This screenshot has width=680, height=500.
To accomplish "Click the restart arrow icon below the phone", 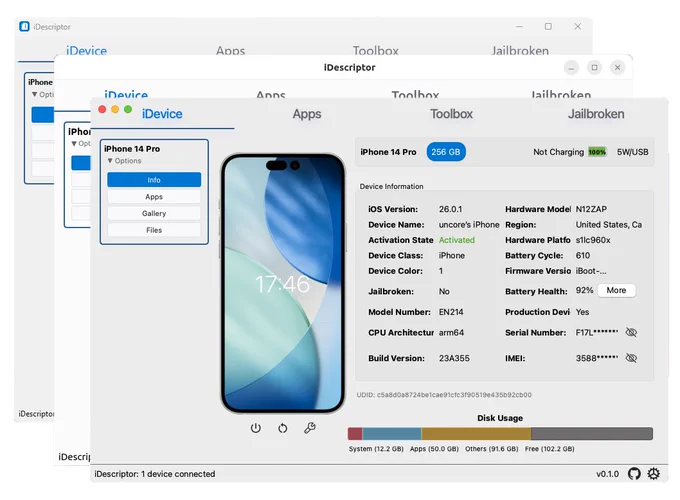I will [x=282, y=428].
